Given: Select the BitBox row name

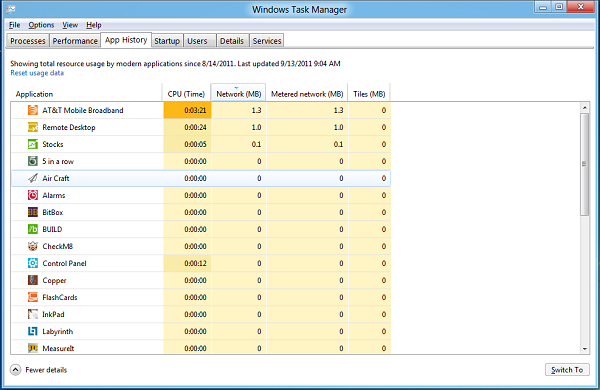Looking at the screenshot, I should 53,212.
